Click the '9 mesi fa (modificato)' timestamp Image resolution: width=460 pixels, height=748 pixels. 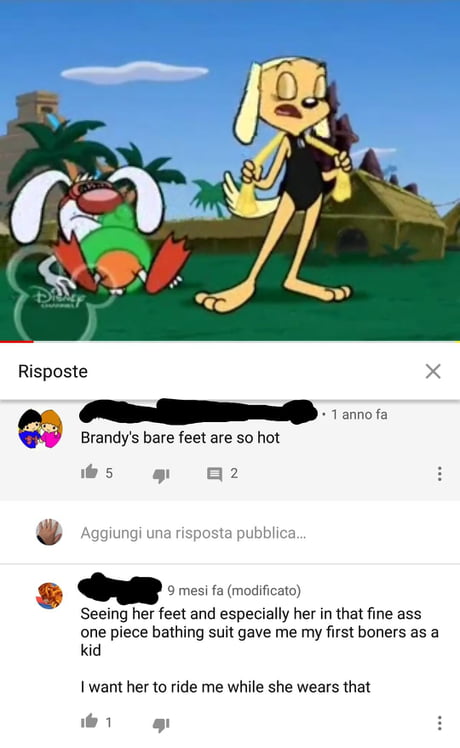[234, 591]
